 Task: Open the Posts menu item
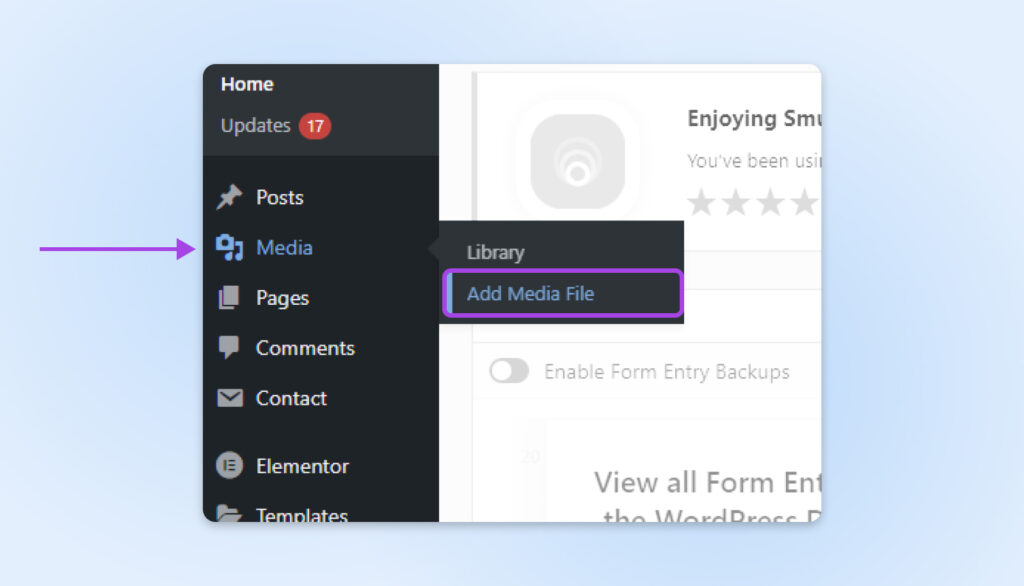pos(279,197)
